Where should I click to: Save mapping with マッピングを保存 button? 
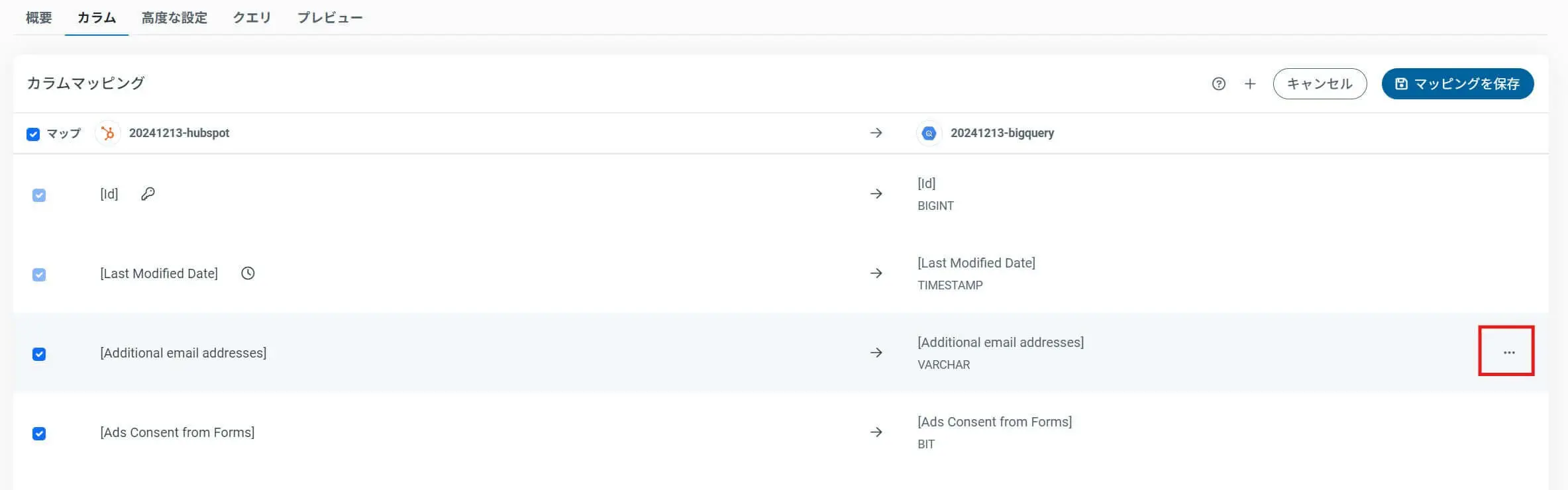coord(1457,84)
